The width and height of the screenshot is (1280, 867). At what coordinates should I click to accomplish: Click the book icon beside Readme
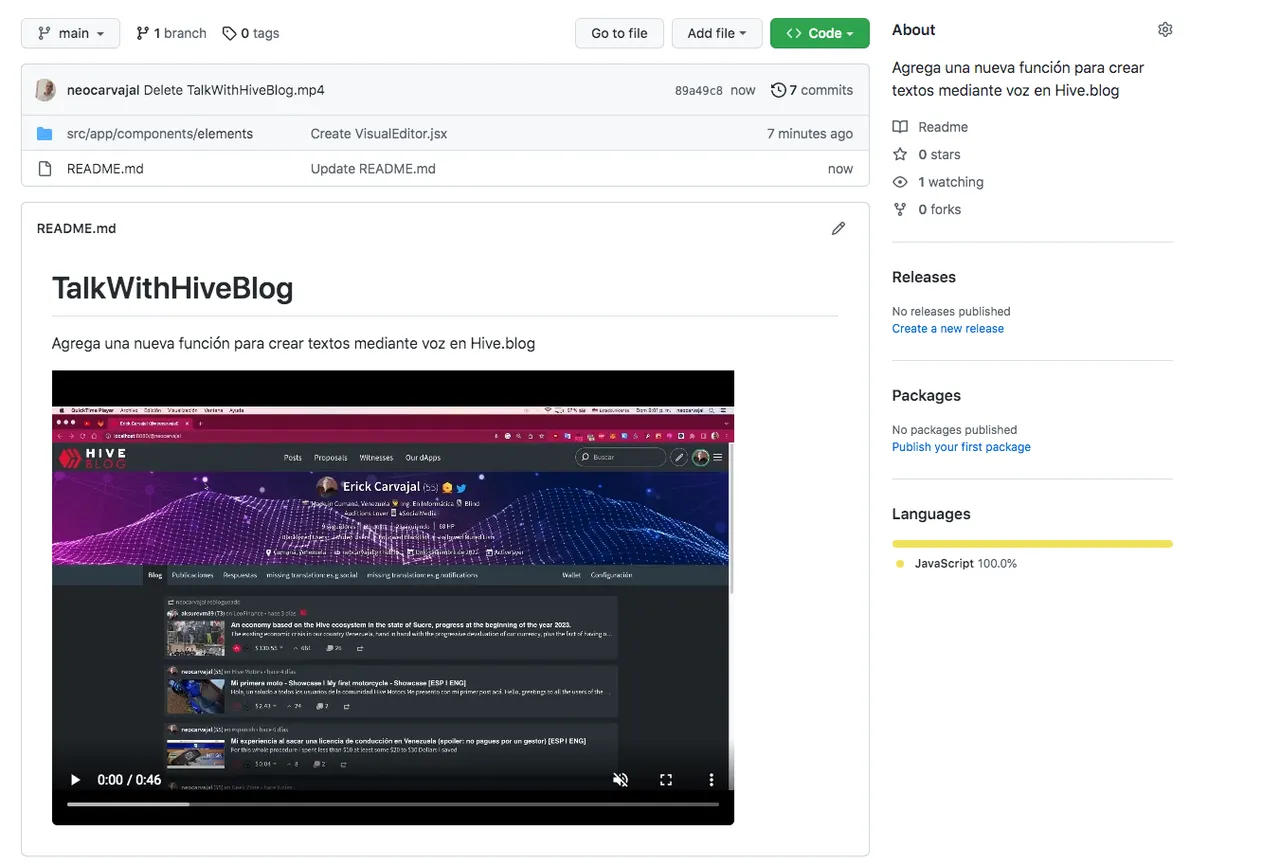900,127
